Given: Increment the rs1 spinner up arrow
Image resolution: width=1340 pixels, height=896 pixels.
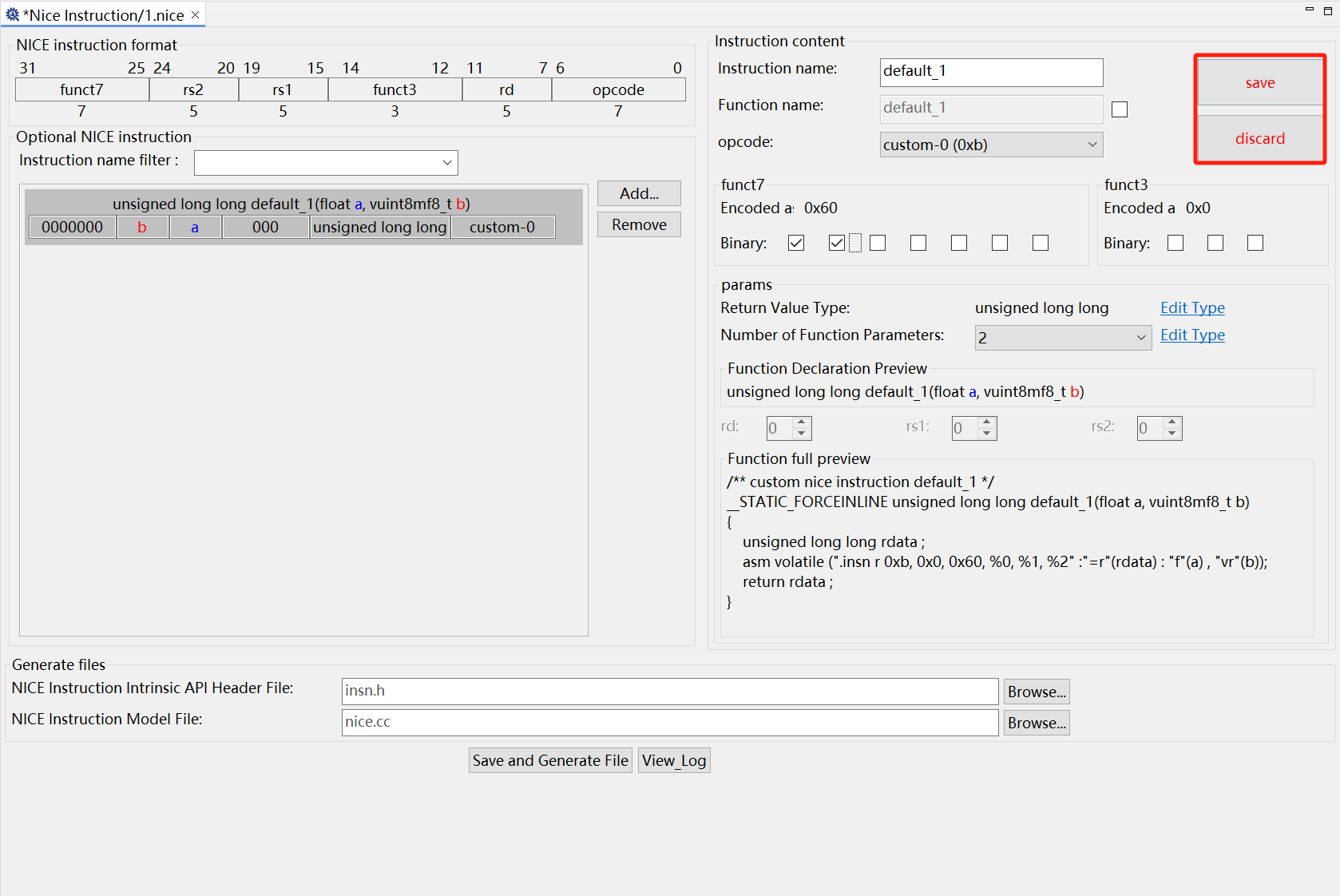Looking at the screenshot, I should [x=987, y=422].
